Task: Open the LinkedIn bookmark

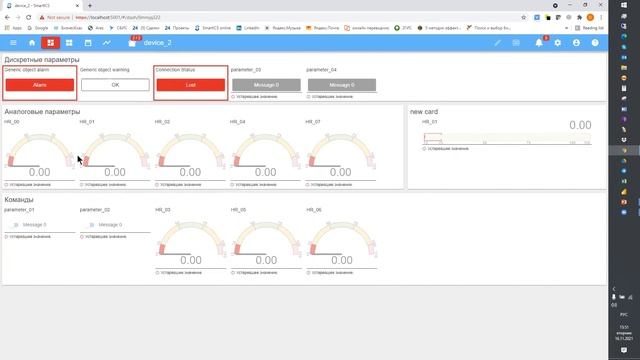Action: click(x=248, y=28)
